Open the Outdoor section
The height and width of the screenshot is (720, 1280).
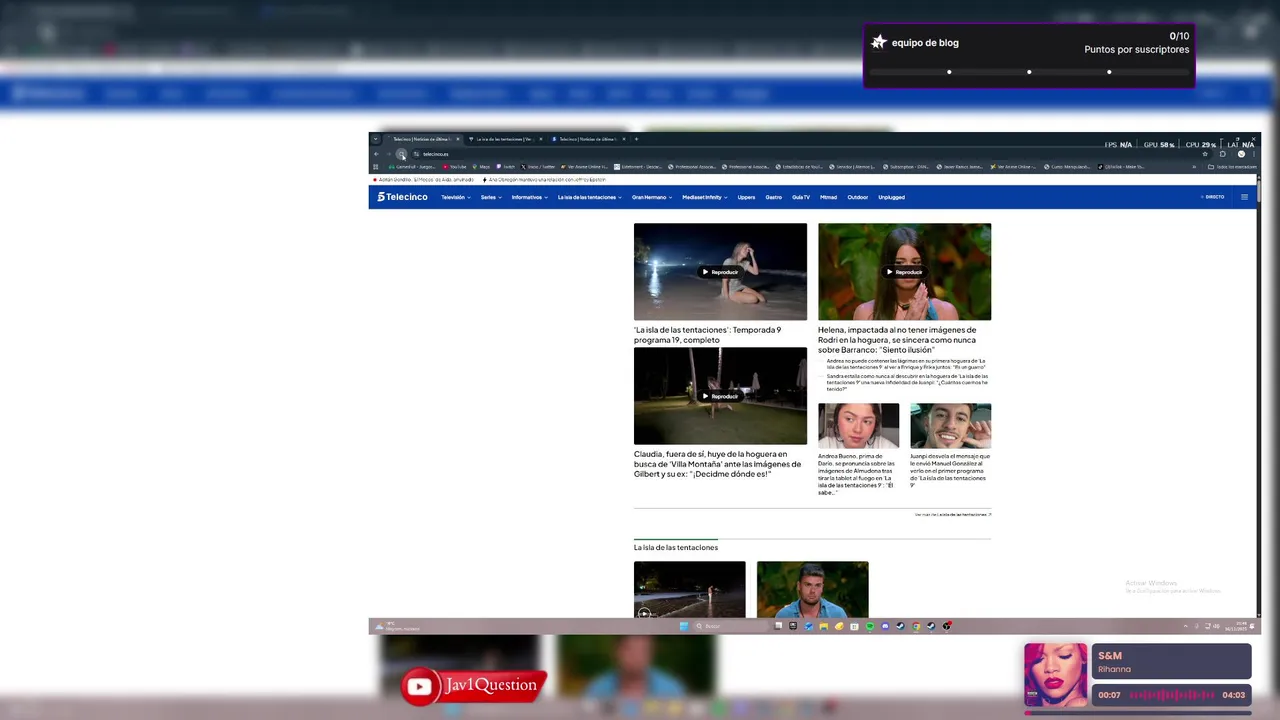pos(858,197)
